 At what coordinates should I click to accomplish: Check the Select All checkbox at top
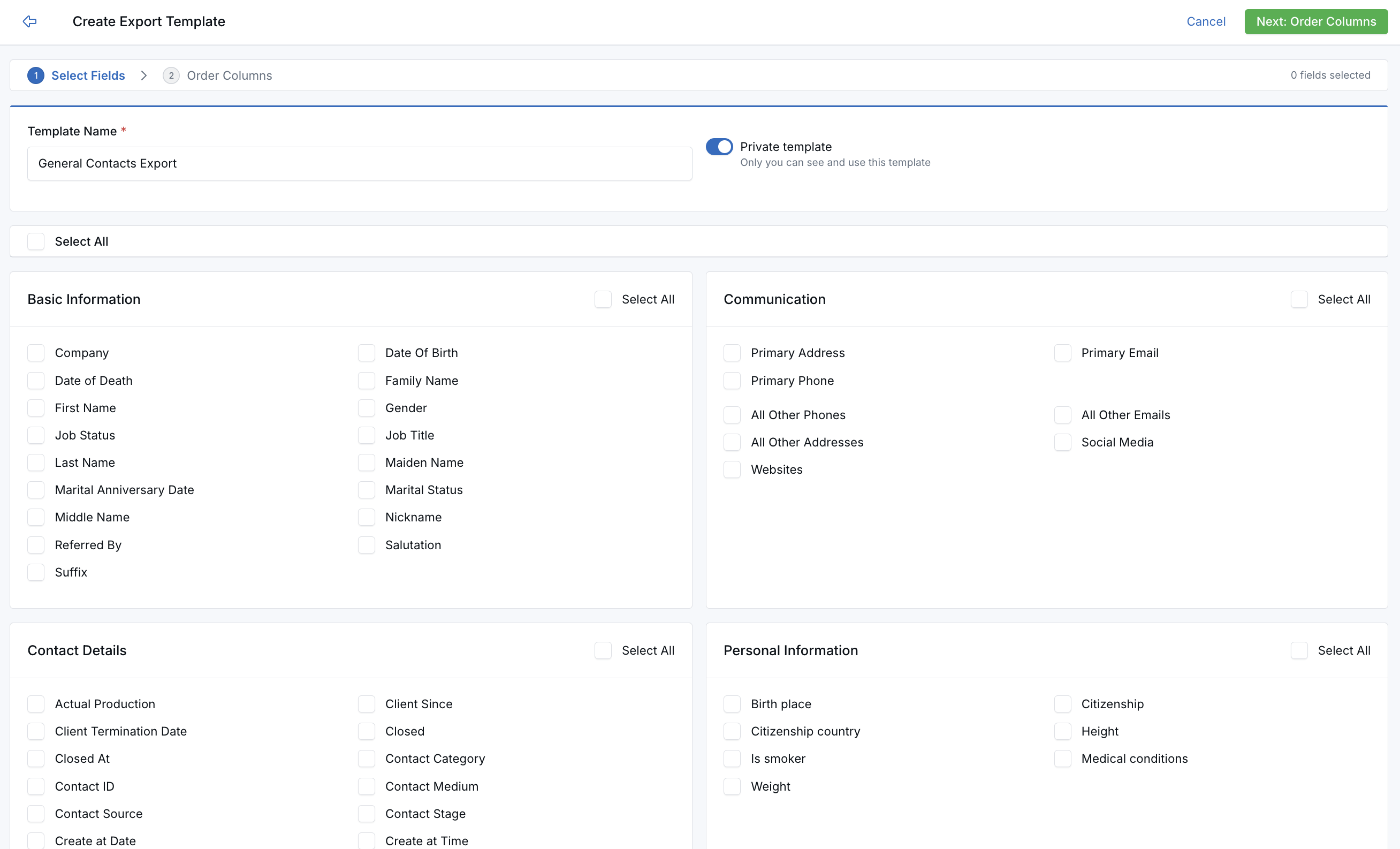click(35, 241)
